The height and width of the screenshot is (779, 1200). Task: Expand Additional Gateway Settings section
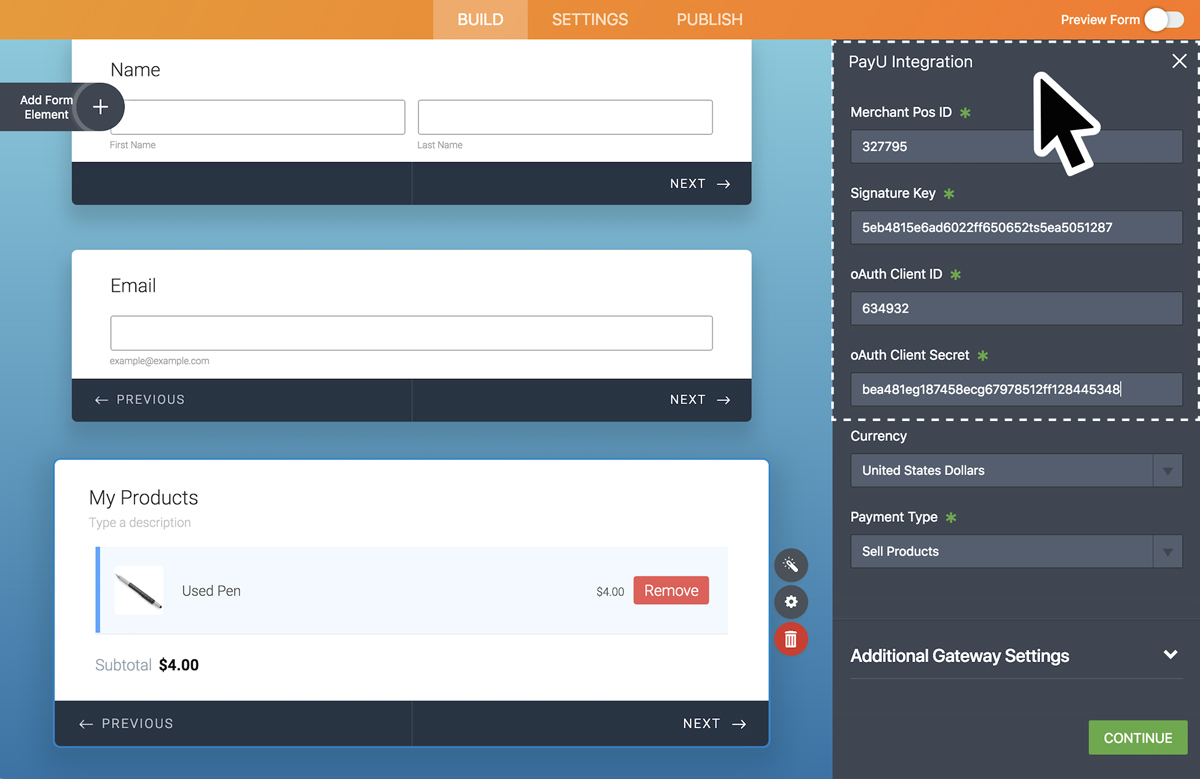point(1016,656)
